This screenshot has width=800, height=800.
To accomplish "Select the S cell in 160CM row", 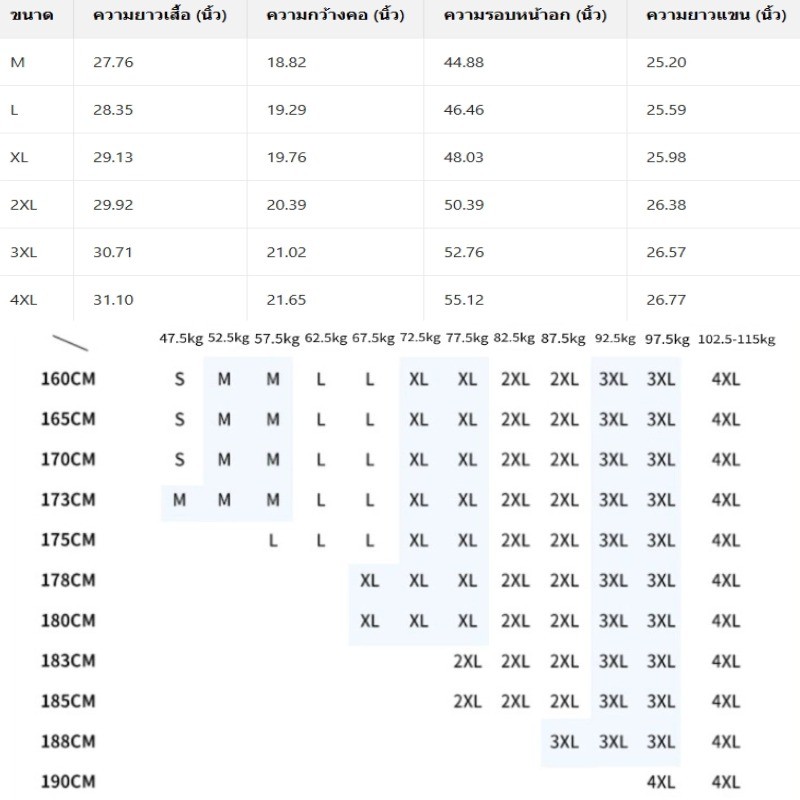I will [180, 379].
